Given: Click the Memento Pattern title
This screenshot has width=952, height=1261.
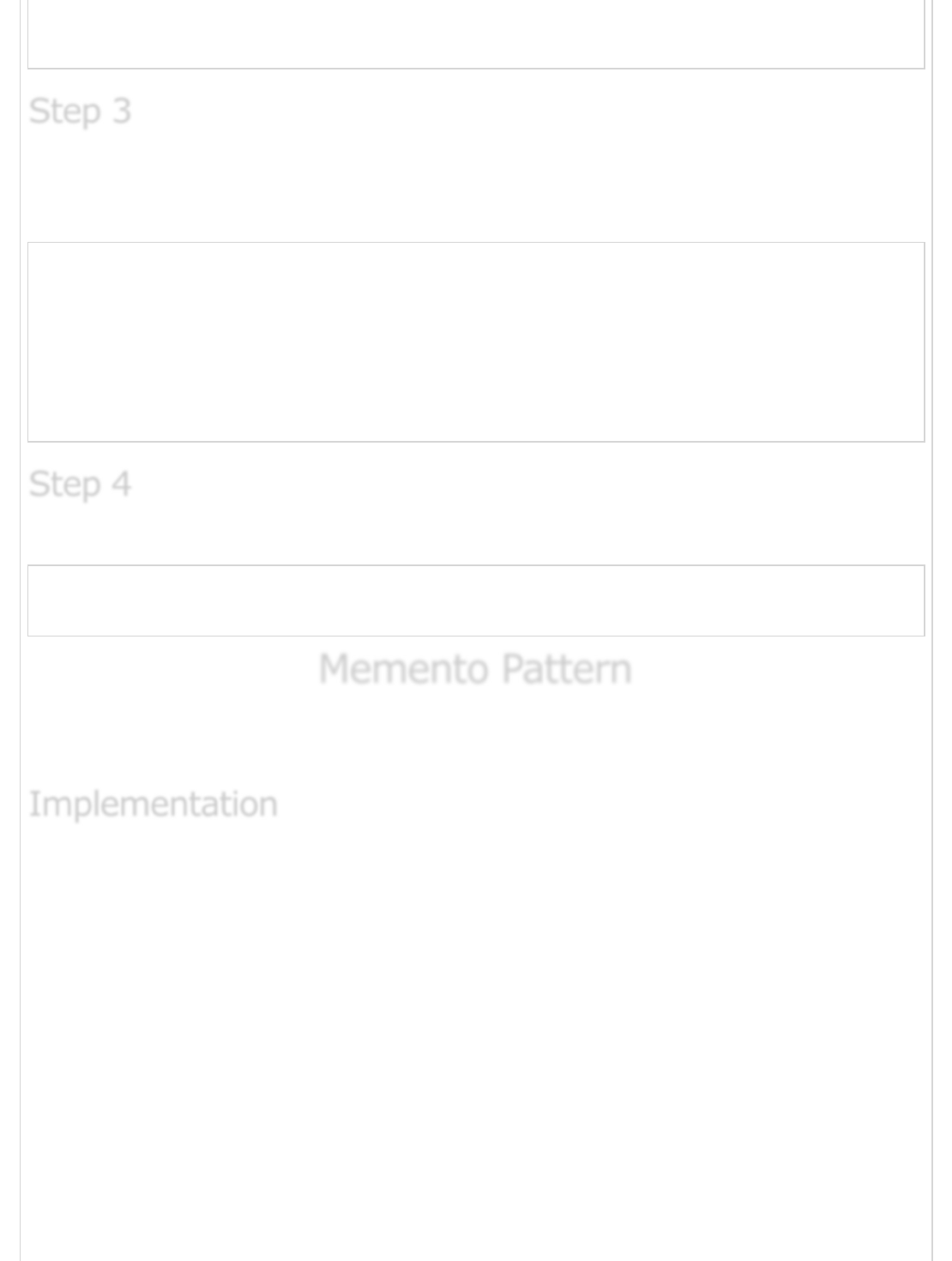Looking at the screenshot, I should (475, 669).
